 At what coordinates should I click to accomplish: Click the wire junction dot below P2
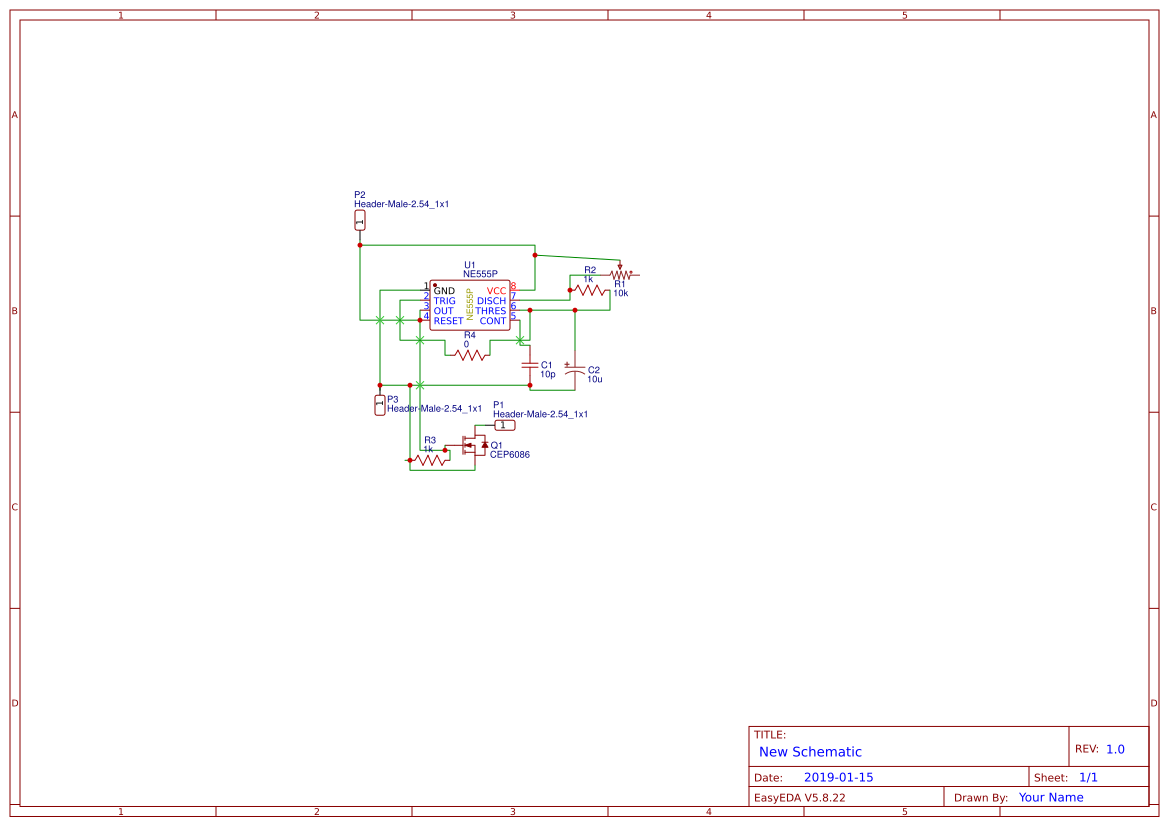click(x=360, y=245)
